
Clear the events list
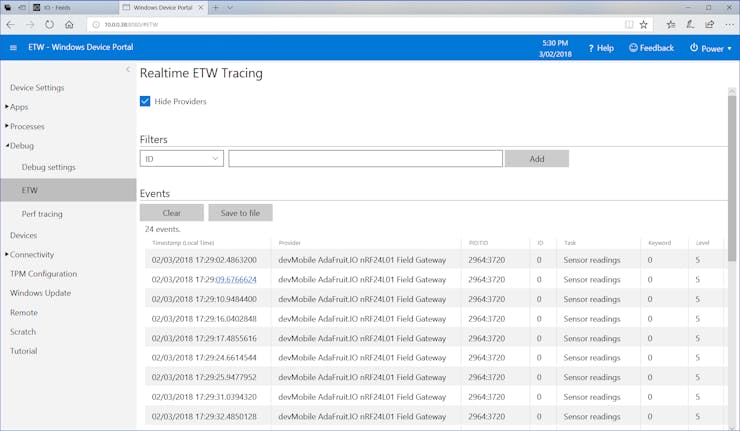point(172,213)
